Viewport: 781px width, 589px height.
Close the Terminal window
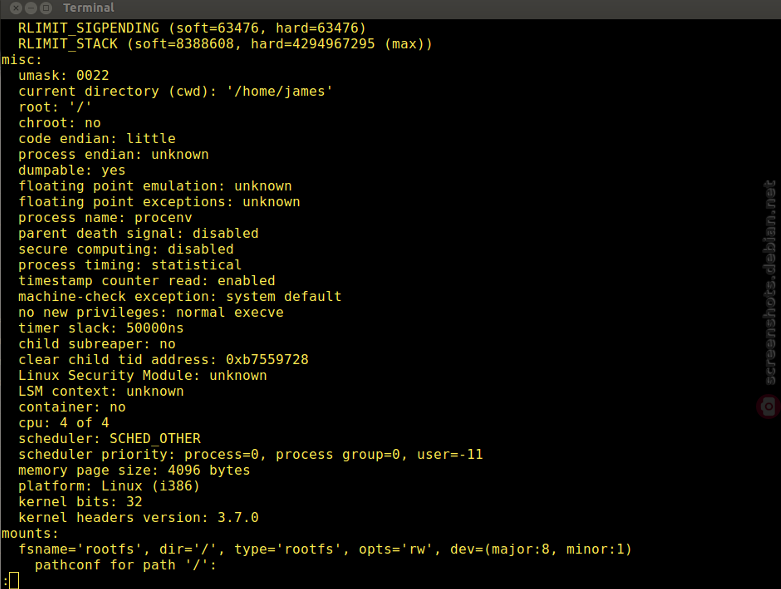click(16, 8)
